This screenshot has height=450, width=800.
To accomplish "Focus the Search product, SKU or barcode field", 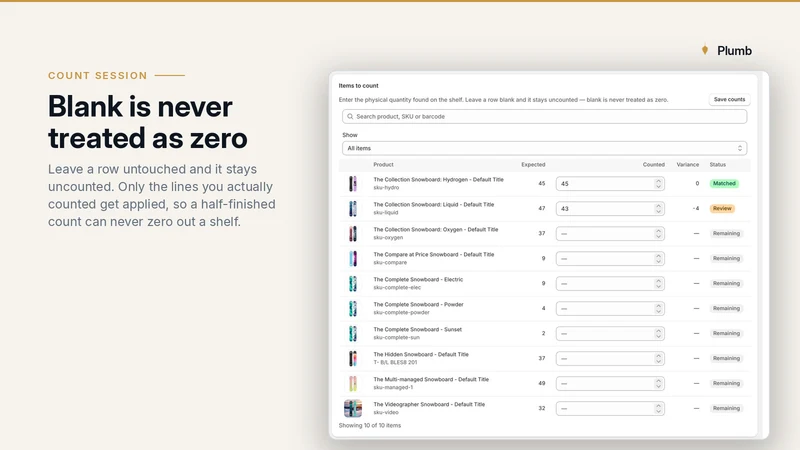I will pos(544,116).
